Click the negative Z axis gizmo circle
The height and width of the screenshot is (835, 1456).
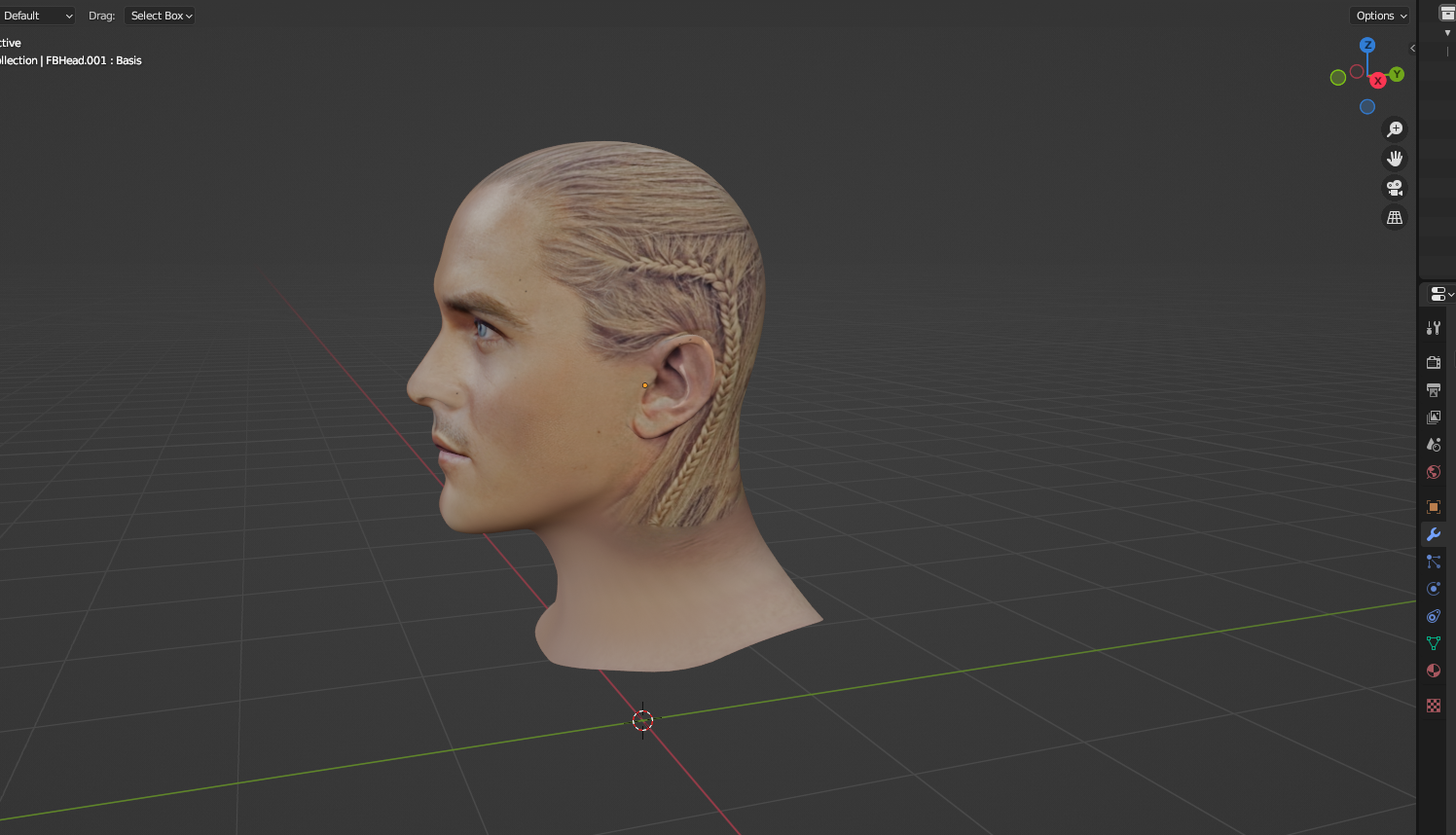click(x=1367, y=107)
